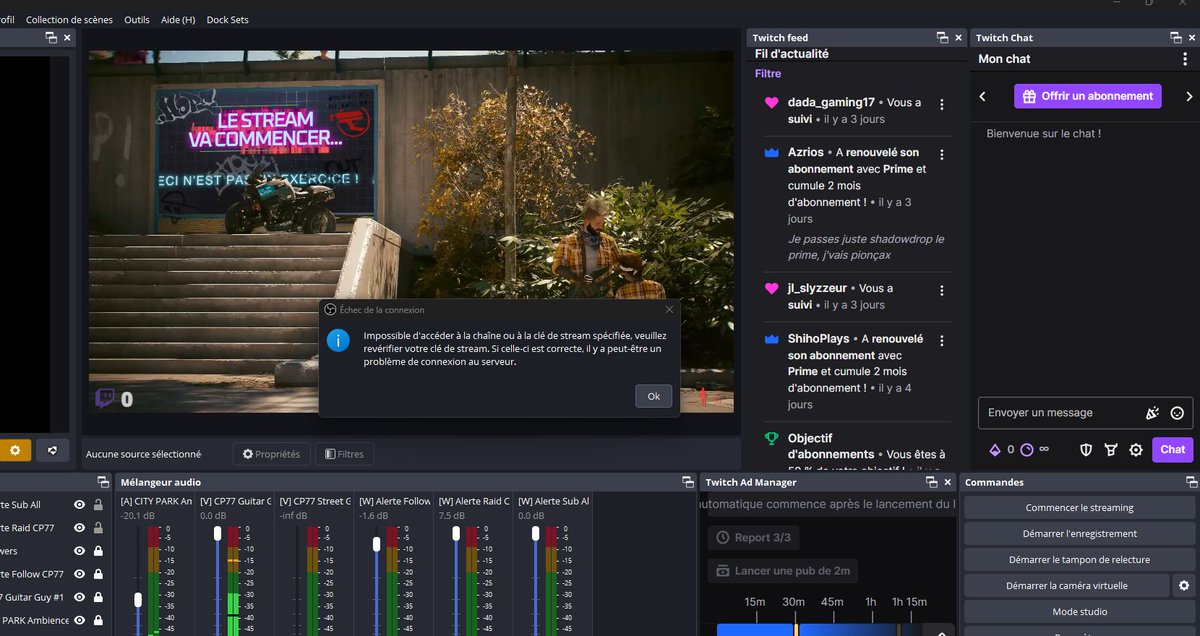Image resolution: width=1200 pixels, height=636 pixels.
Task: Click Alerte Raid volume fader handle
Action: [x=456, y=534]
